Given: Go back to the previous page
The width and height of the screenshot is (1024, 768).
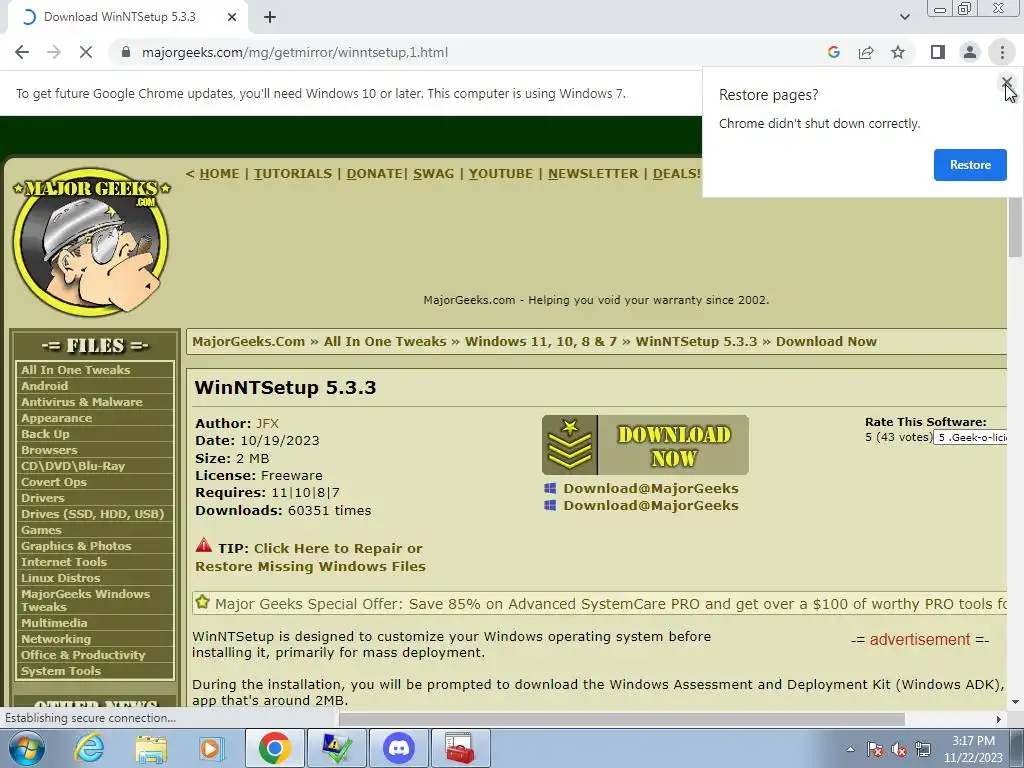Looking at the screenshot, I should [x=22, y=52].
